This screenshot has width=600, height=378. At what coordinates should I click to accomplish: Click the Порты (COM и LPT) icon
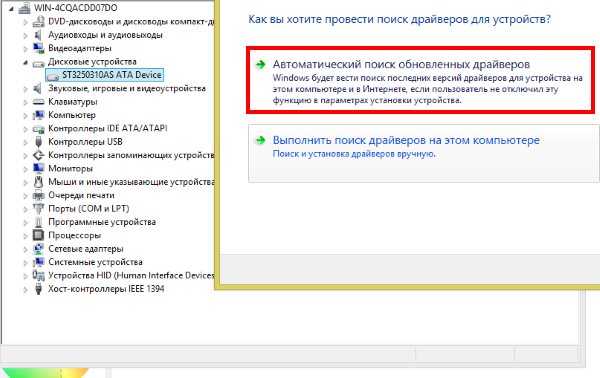point(38,209)
